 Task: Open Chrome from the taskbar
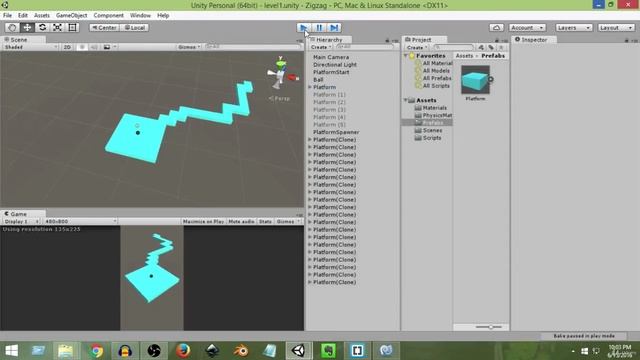pyautogui.click(x=96, y=351)
